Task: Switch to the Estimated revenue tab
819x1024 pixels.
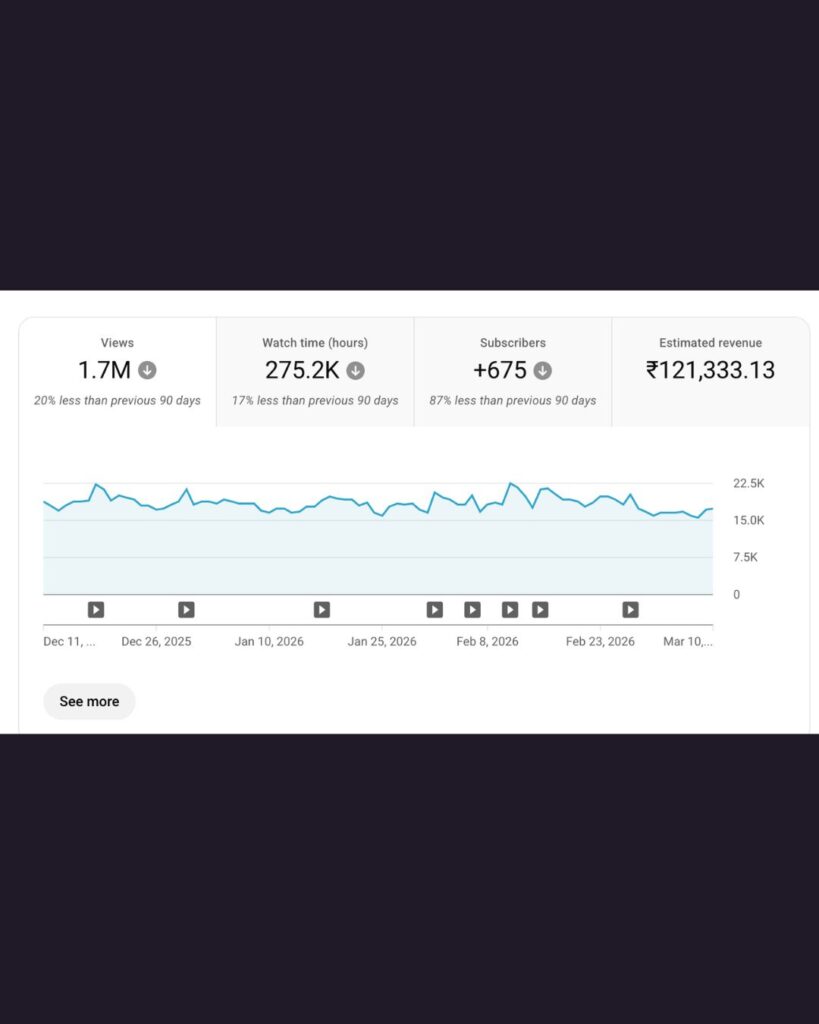Action: [710, 371]
